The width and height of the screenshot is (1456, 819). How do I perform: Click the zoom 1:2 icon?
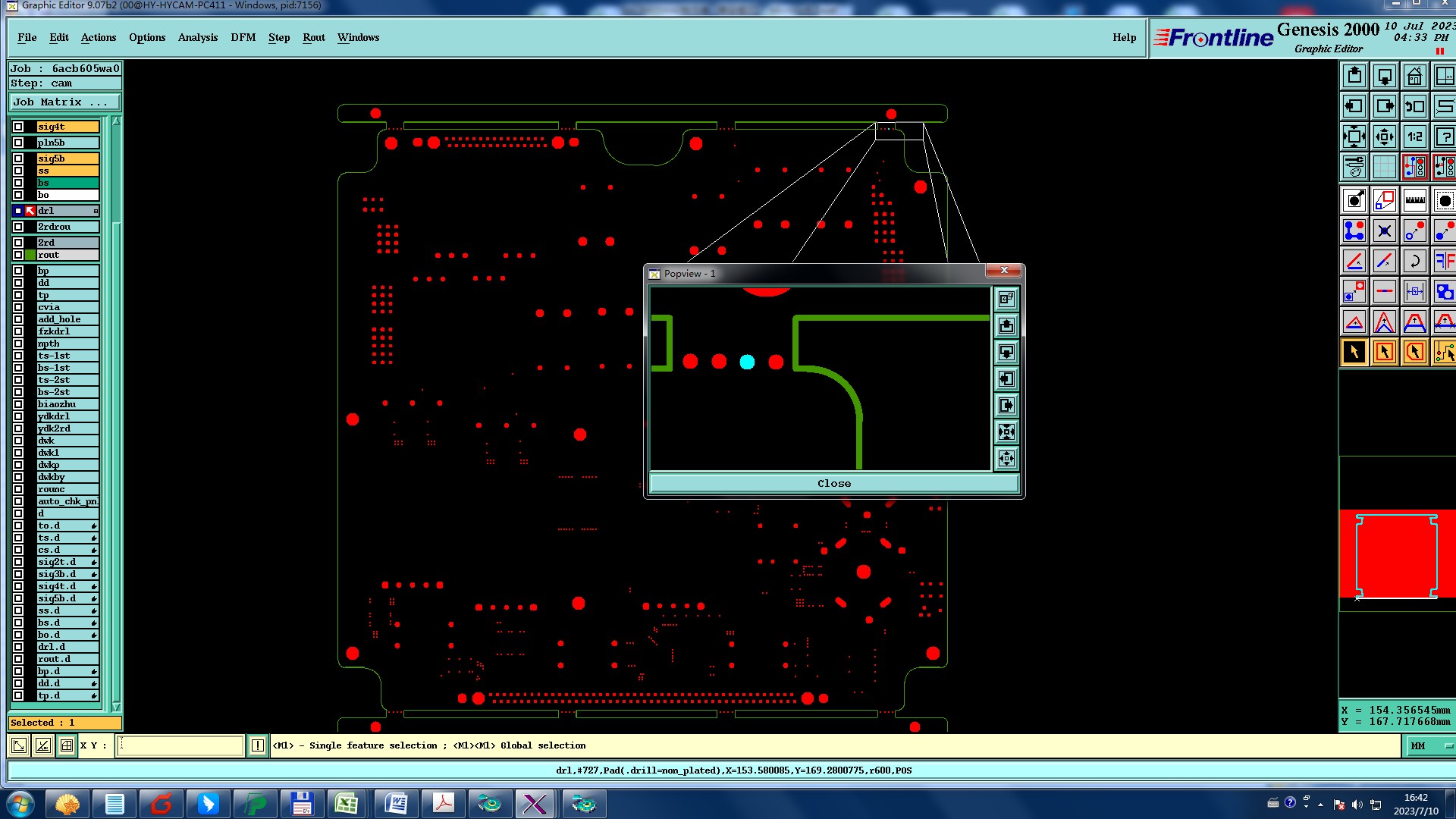tap(1414, 137)
